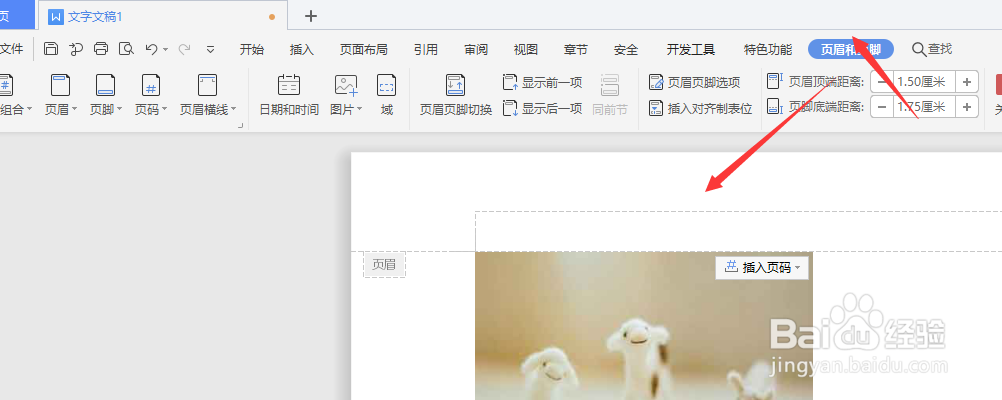The width and height of the screenshot is (1002, 400).
Task: Click the 1.75厘米 footer distance field
Action: pos(924,107)
